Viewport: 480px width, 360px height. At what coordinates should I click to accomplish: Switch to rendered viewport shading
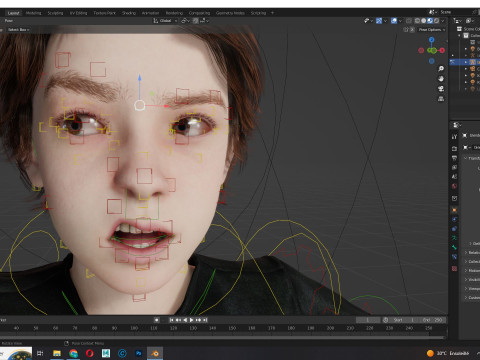436,21
